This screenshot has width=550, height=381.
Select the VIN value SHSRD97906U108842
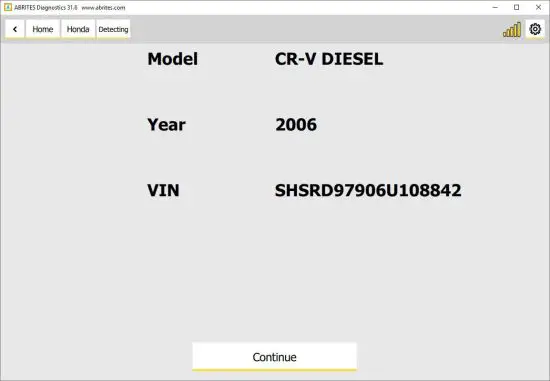(x=368, y=190)
